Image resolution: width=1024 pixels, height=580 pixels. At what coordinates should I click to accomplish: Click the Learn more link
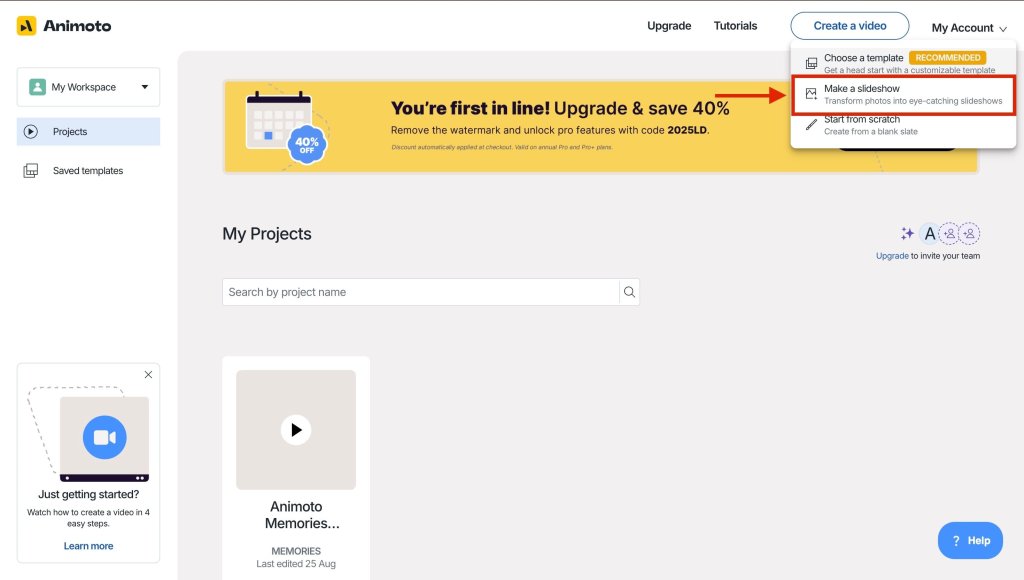[88, 546]
